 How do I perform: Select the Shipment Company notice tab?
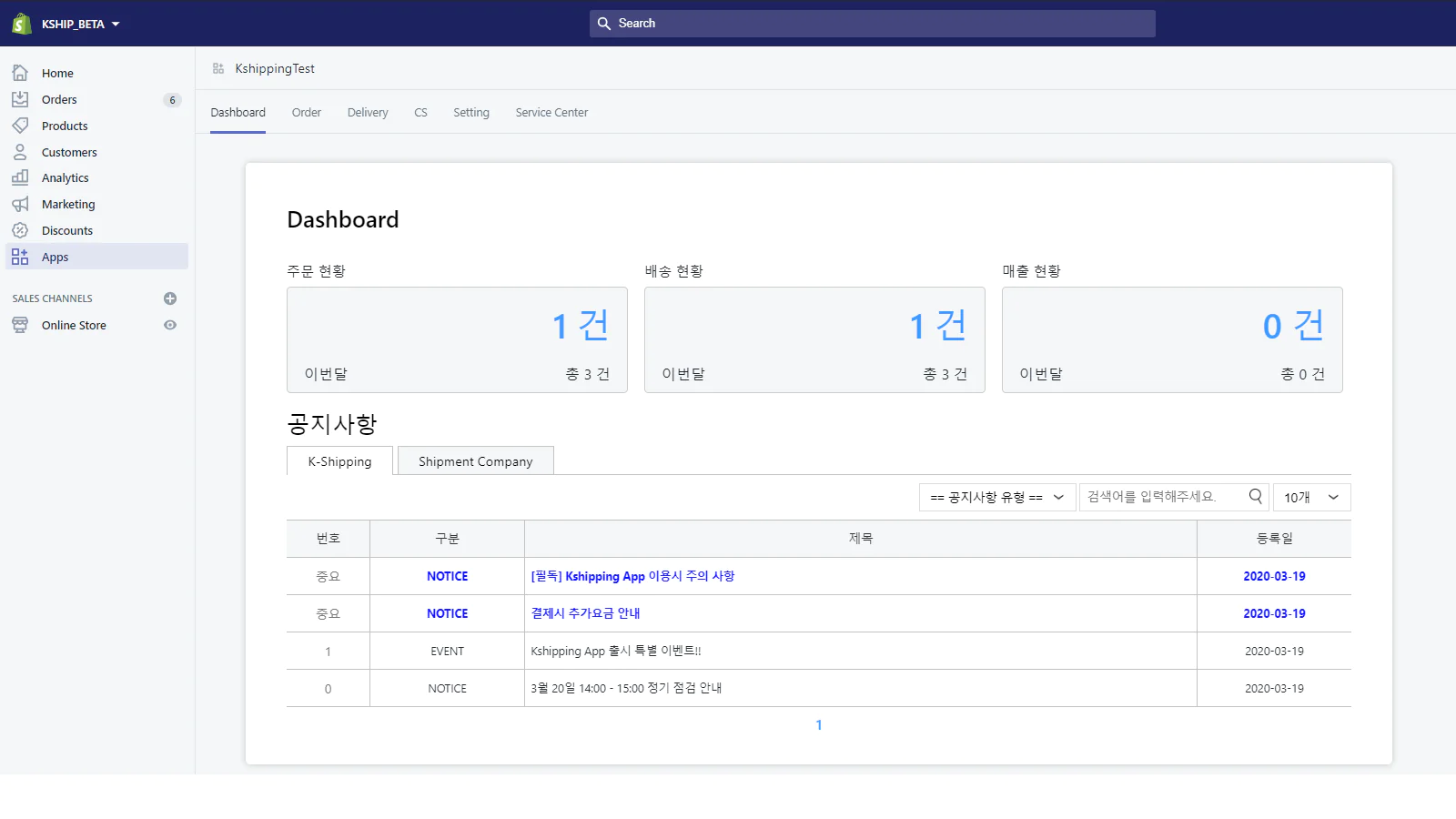475,461
